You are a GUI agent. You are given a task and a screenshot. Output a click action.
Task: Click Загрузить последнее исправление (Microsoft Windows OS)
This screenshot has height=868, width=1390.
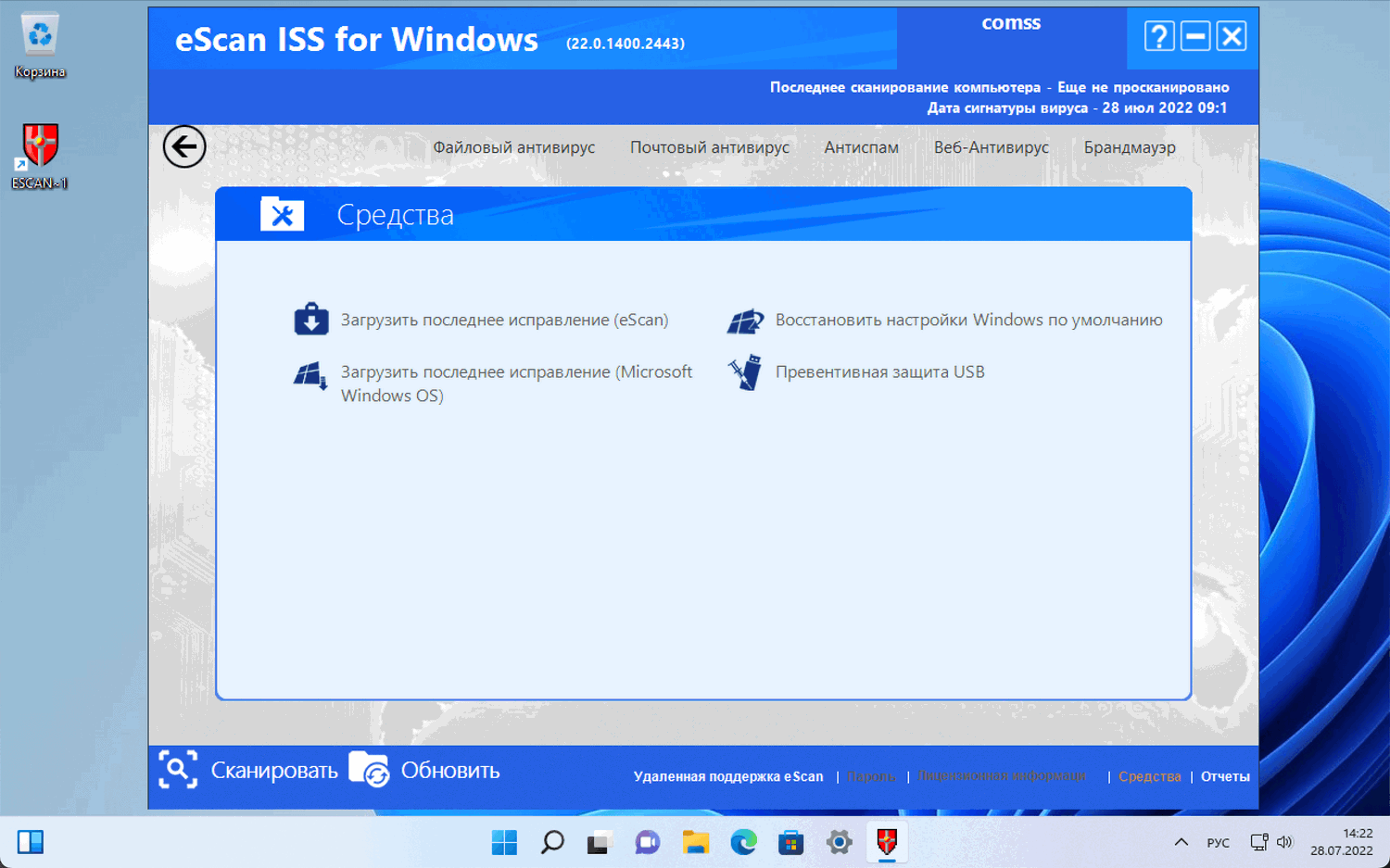pyautogui.click(x=516, y=384)
